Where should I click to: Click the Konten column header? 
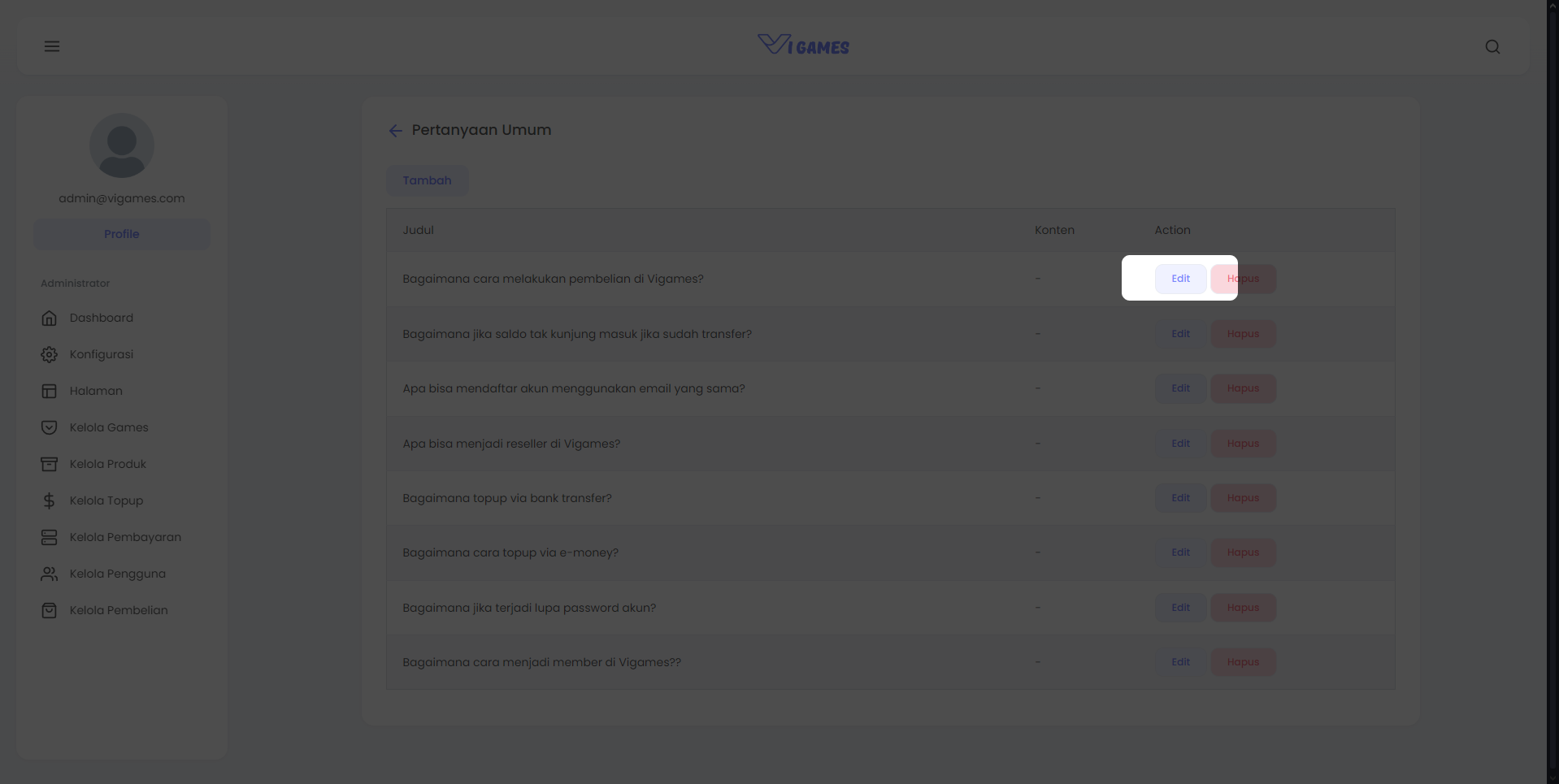pyautogui.click(x=1054, y=230)
